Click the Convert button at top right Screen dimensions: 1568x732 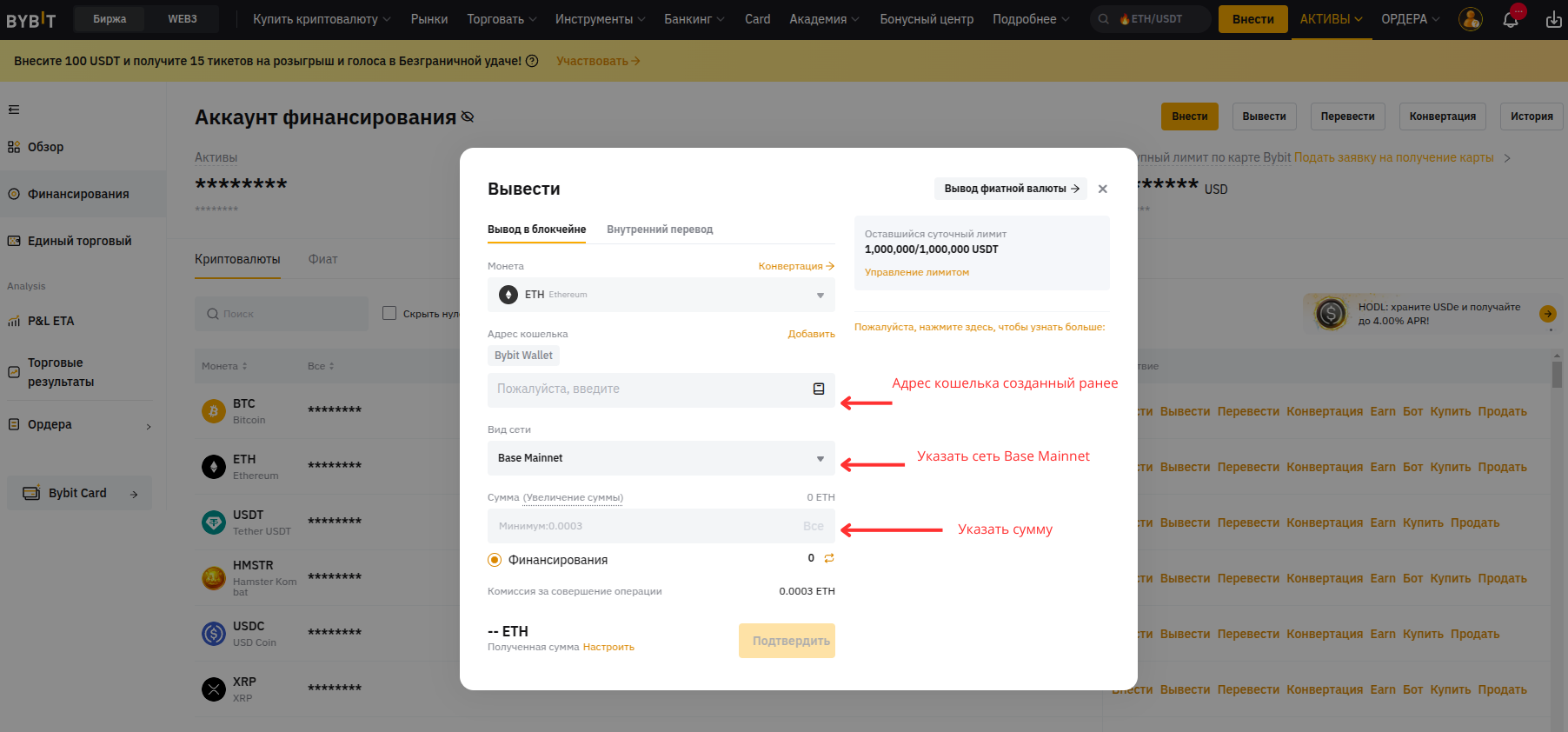[x=1443, y=116]
